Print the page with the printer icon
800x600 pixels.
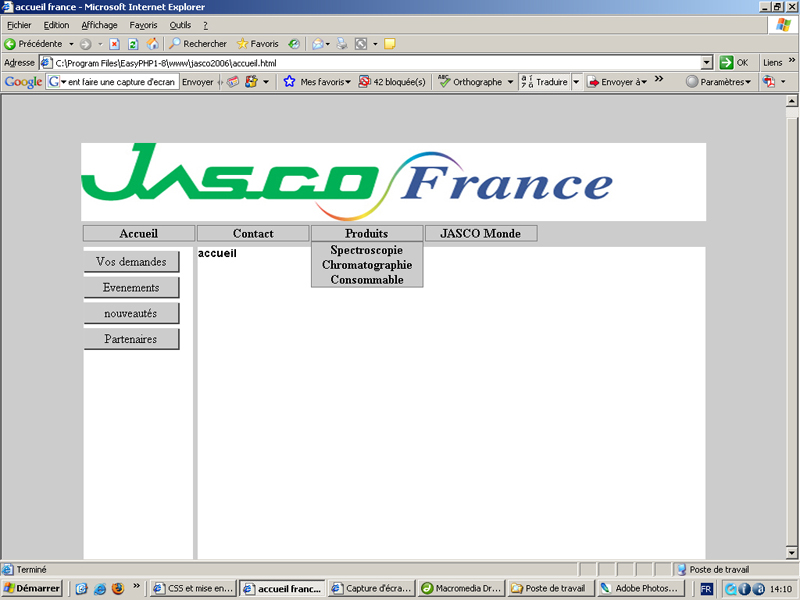342,44
